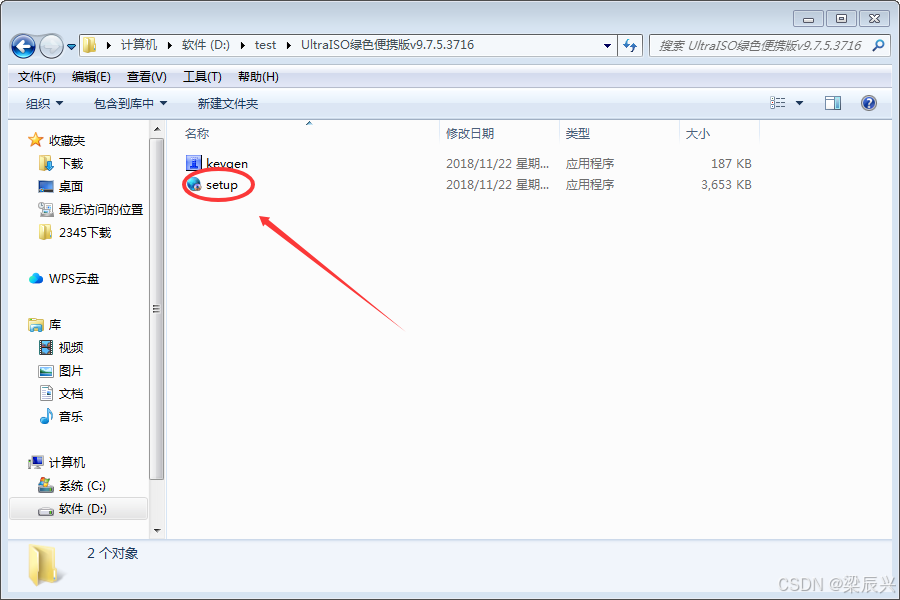The width and height of the screenshot is (900, 600).
Task: Open 桌面 in the navigation pane
Action: coord(71,187)
